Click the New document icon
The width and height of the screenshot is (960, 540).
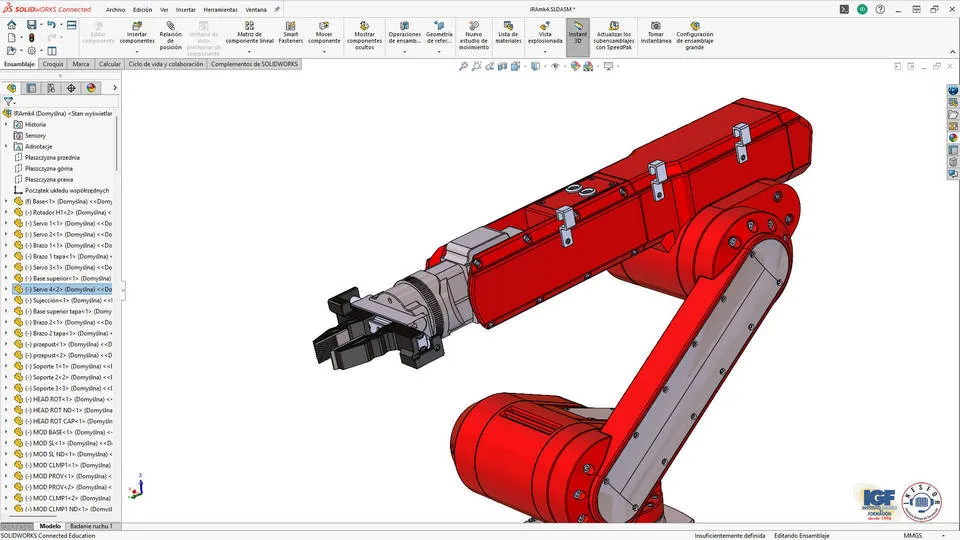coord(12,38)
